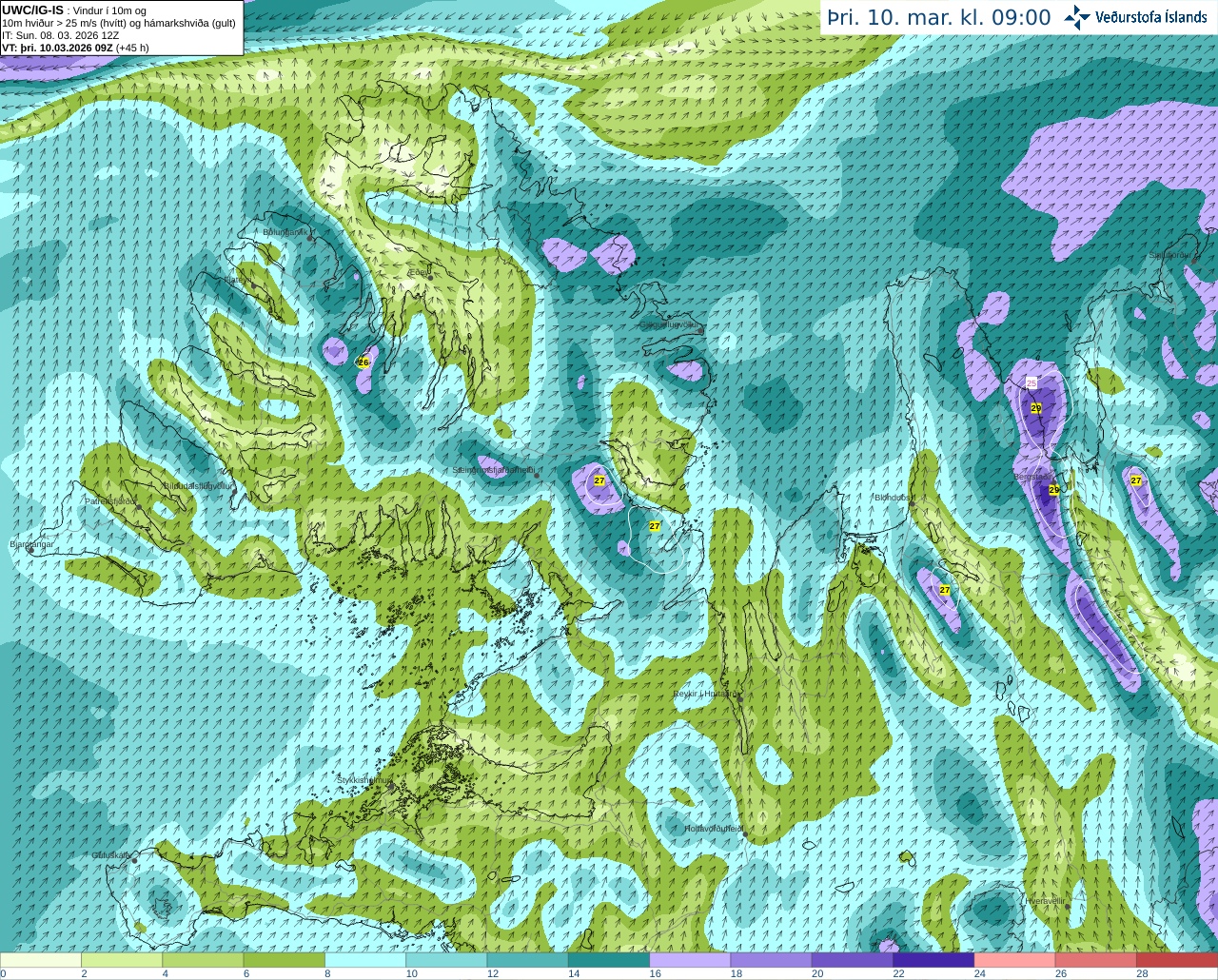The width and height of the screenshot is (1218, 980).
Task: Select the teal 12–14 legend swatch
Action: (528, 960)
